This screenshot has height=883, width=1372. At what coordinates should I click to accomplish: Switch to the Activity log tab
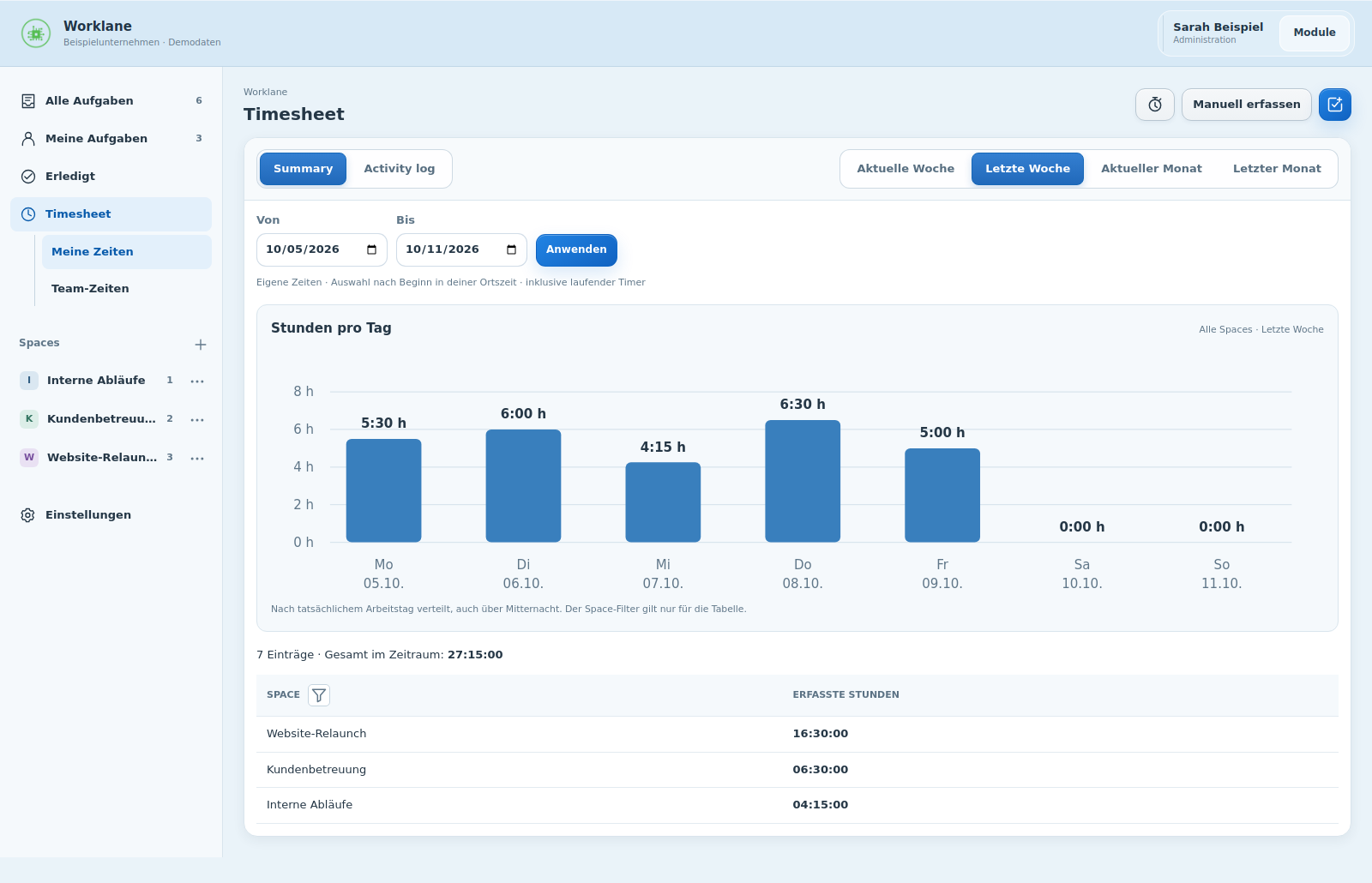point(400,169)
